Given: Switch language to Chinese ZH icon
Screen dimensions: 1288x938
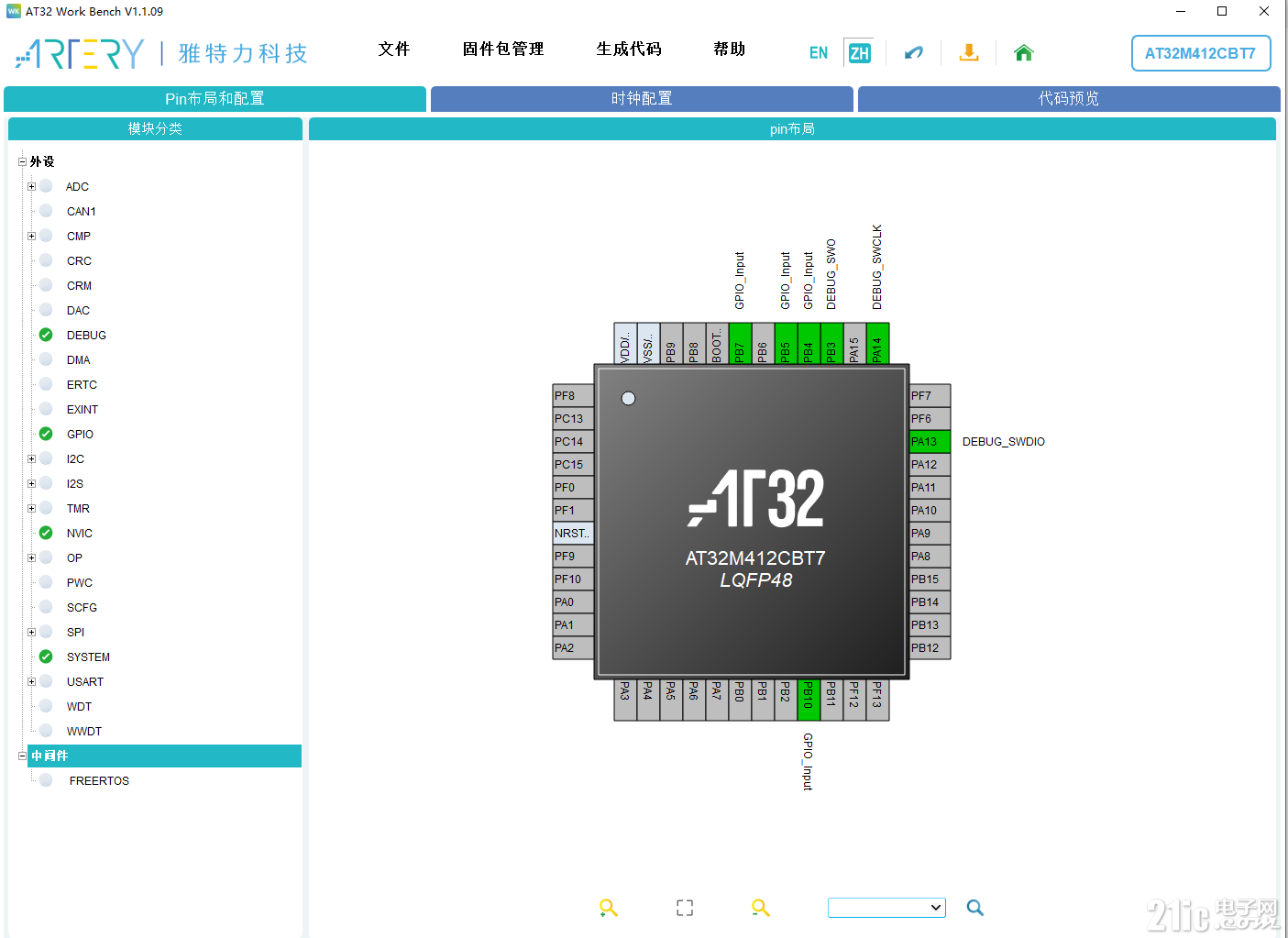Looking at the screenshot, I should pos(859,53).
